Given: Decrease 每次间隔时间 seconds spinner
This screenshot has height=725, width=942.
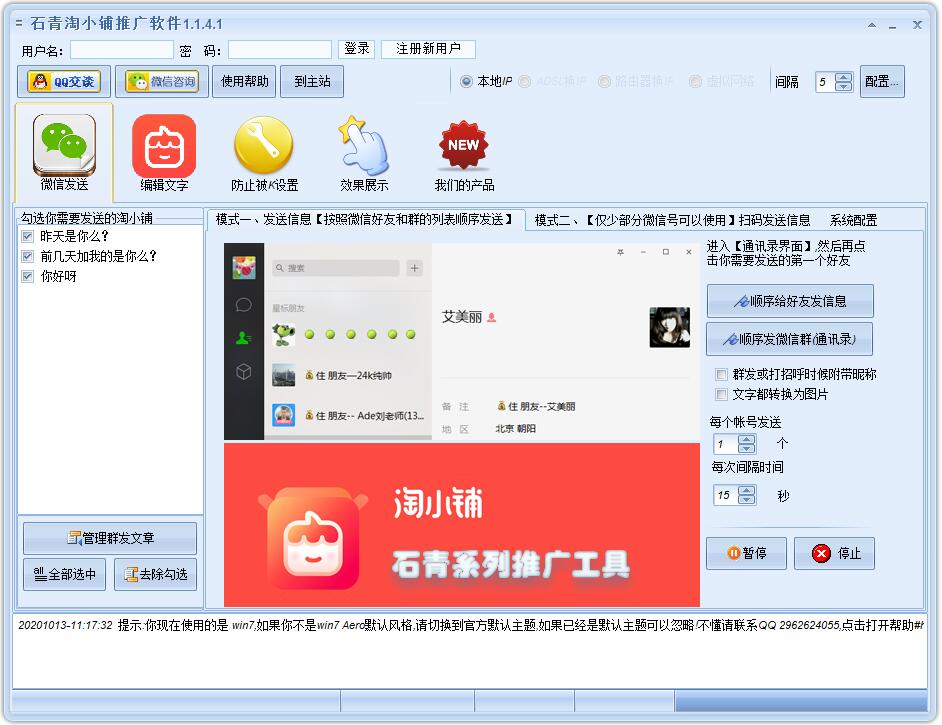Looking at the screenshot, I should (746, 500).
